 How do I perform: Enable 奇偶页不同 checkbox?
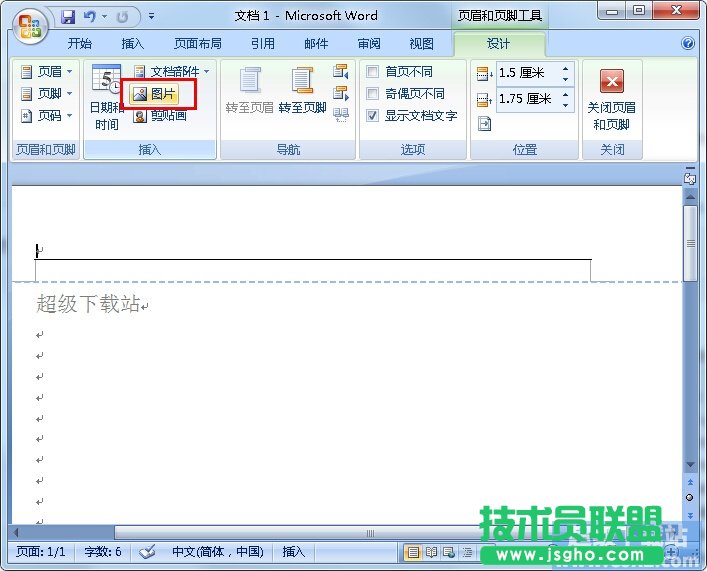point(372,94)
